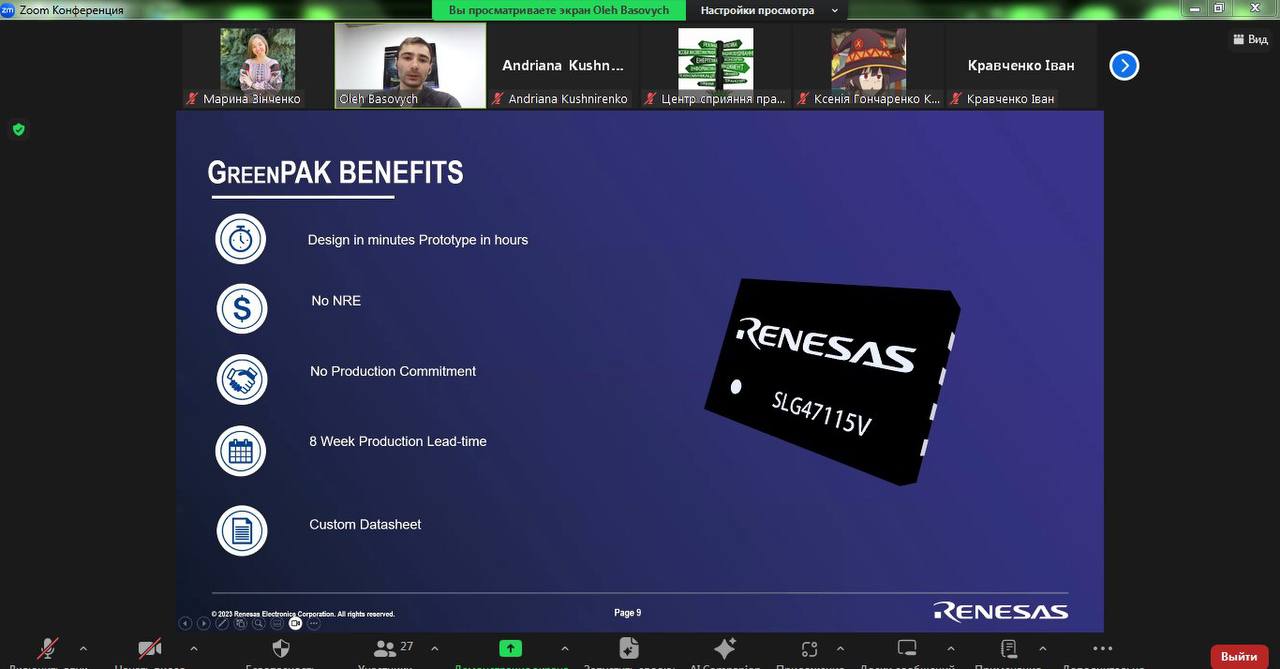Click the Record meeting icon
This screenshot has width=1280, height=669.
pyautogui.click(x=629, y=648)
